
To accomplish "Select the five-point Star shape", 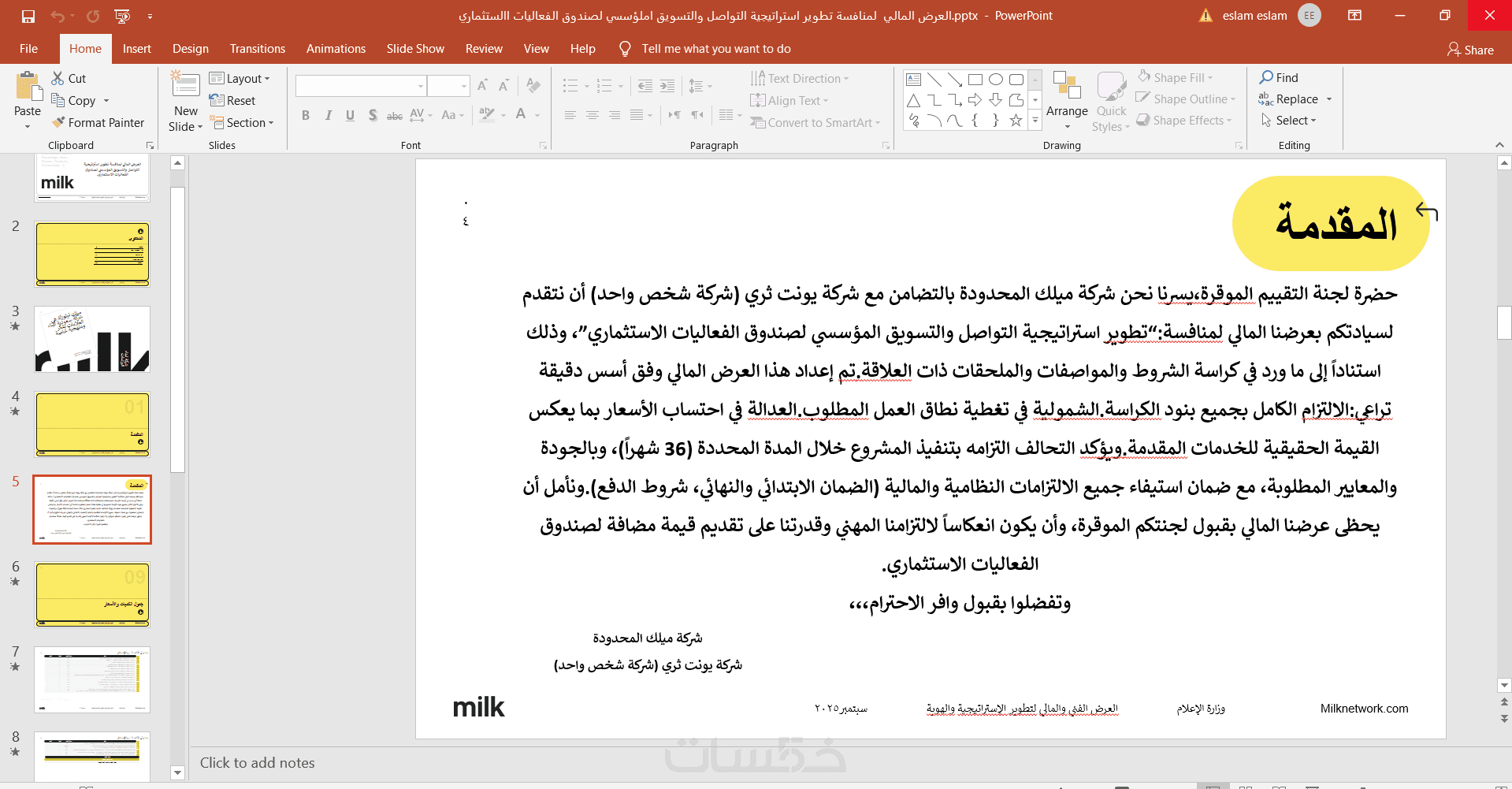I will pyautogui.click(x=1016, y=121).
